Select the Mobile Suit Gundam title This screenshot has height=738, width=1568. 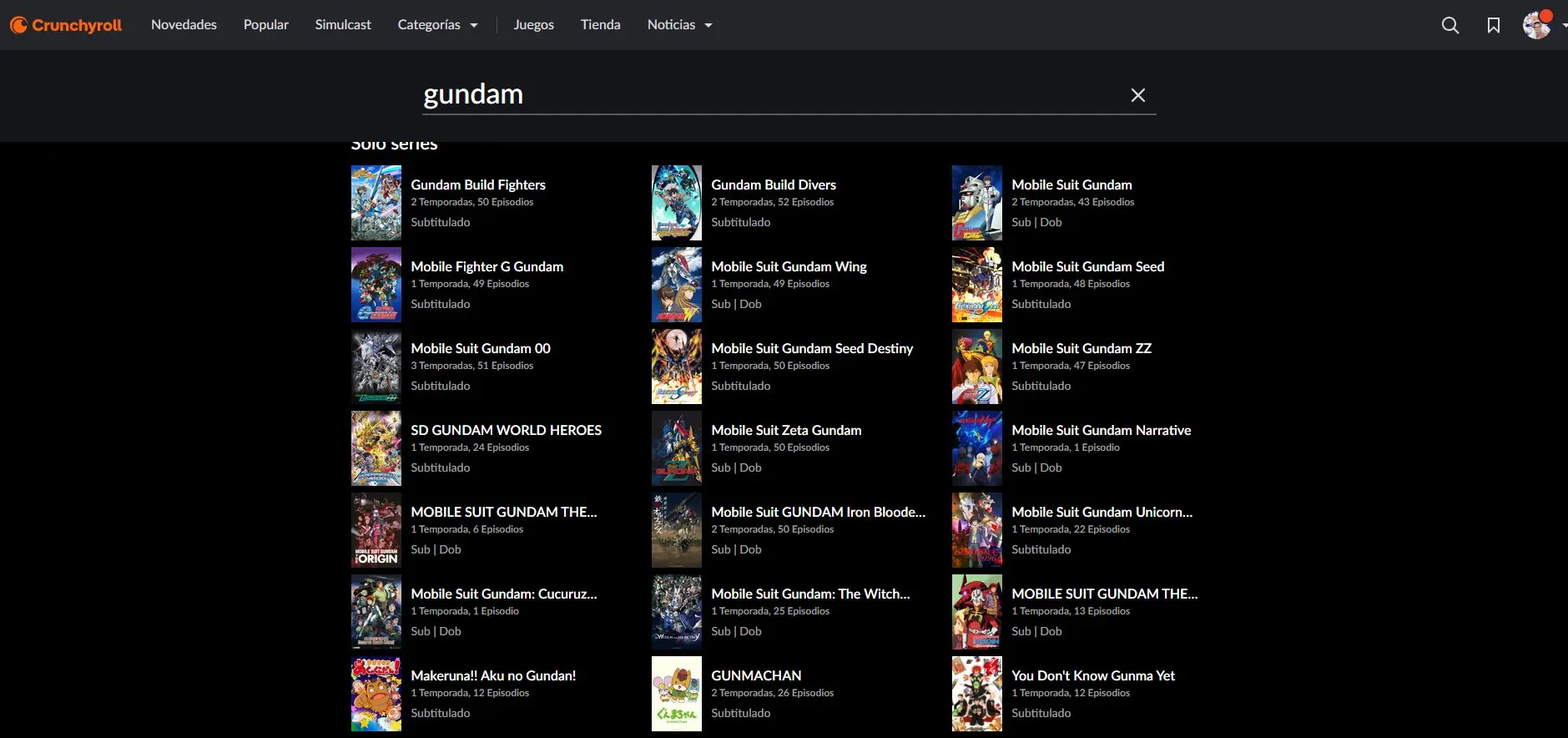(x=1071, y=184)
